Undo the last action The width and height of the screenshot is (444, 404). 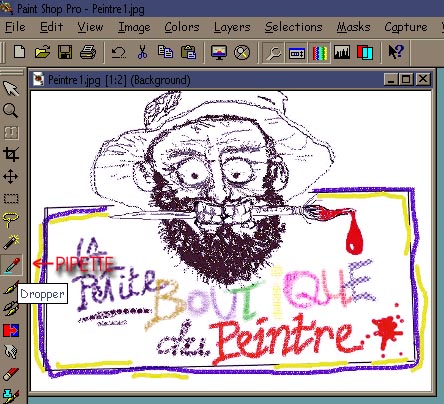[119, 52]
